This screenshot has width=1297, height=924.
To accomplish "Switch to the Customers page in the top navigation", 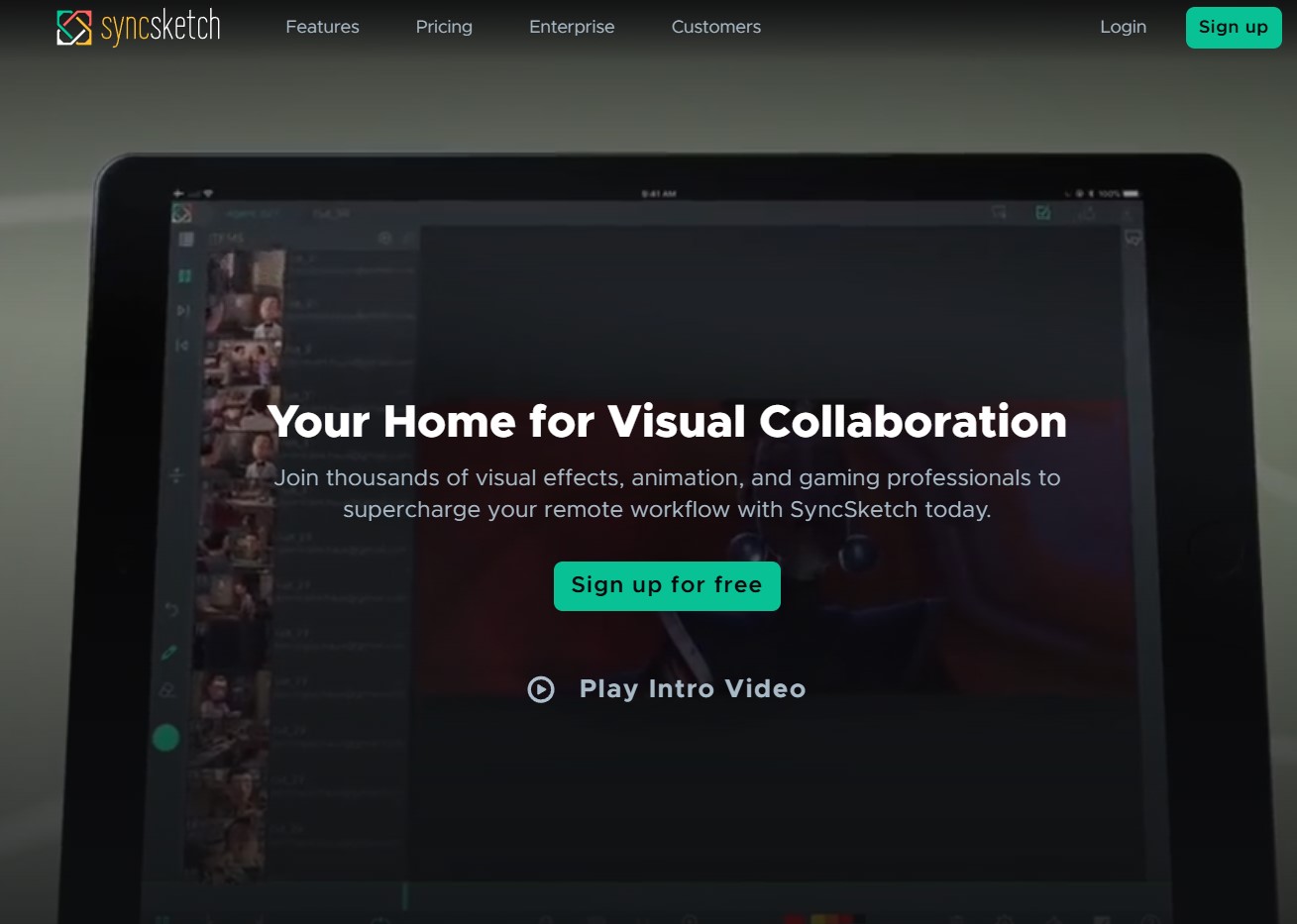I will click(x=715, y=27).
